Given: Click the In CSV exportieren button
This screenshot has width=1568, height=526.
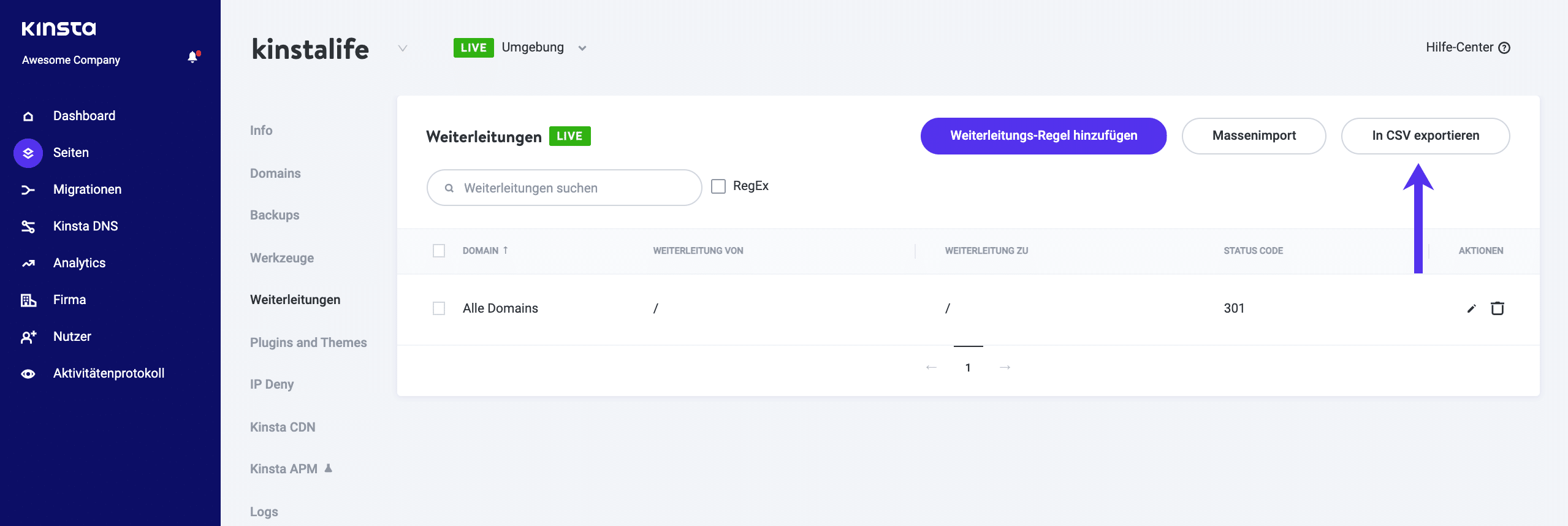Looking at the screenshot, I should pyautogui.click(x=1425, y=136).
